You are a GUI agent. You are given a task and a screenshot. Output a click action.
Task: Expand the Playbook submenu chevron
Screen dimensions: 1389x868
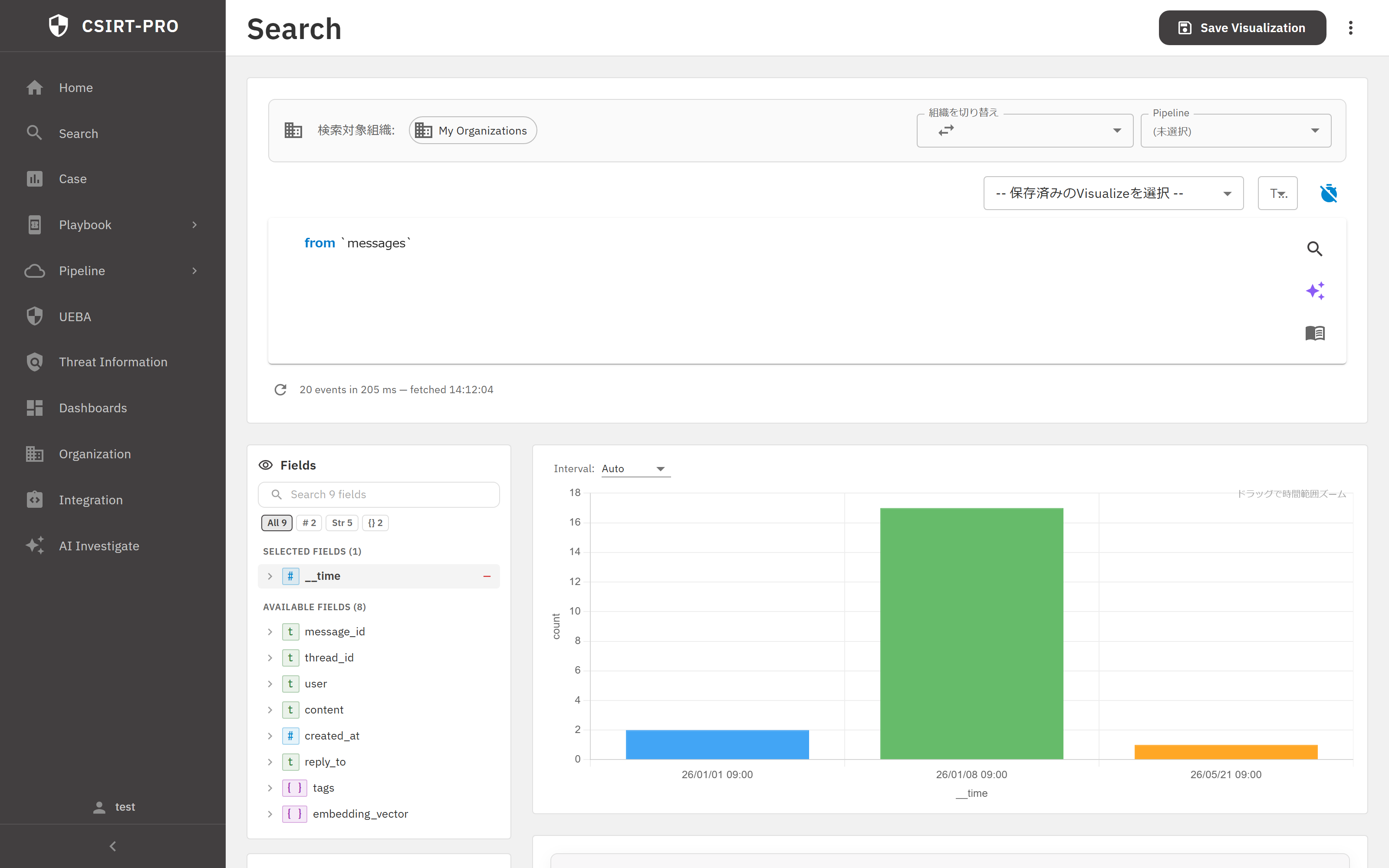(194, 225)
